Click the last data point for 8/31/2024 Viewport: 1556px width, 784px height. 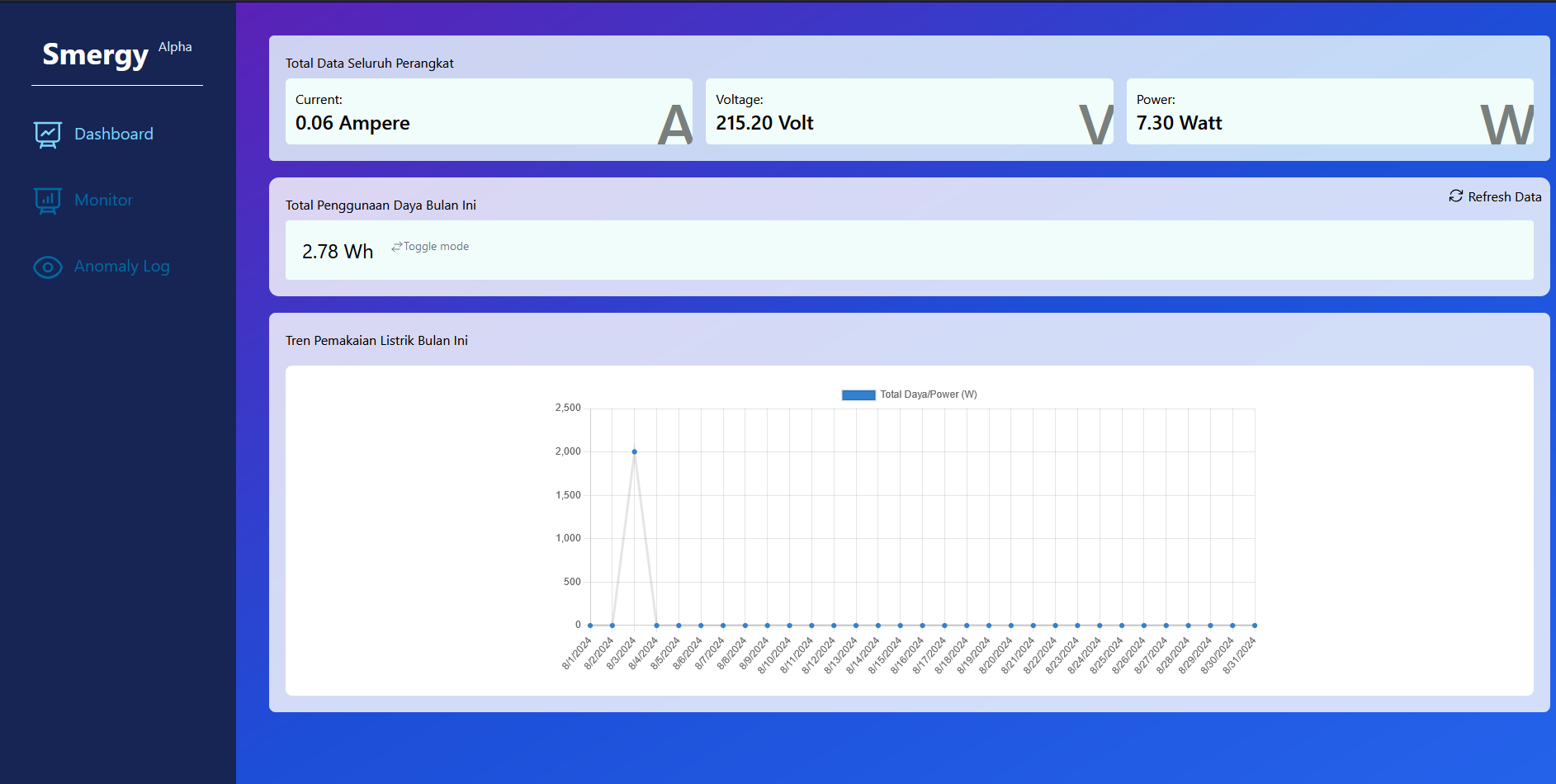click(x=1254, y=626)
